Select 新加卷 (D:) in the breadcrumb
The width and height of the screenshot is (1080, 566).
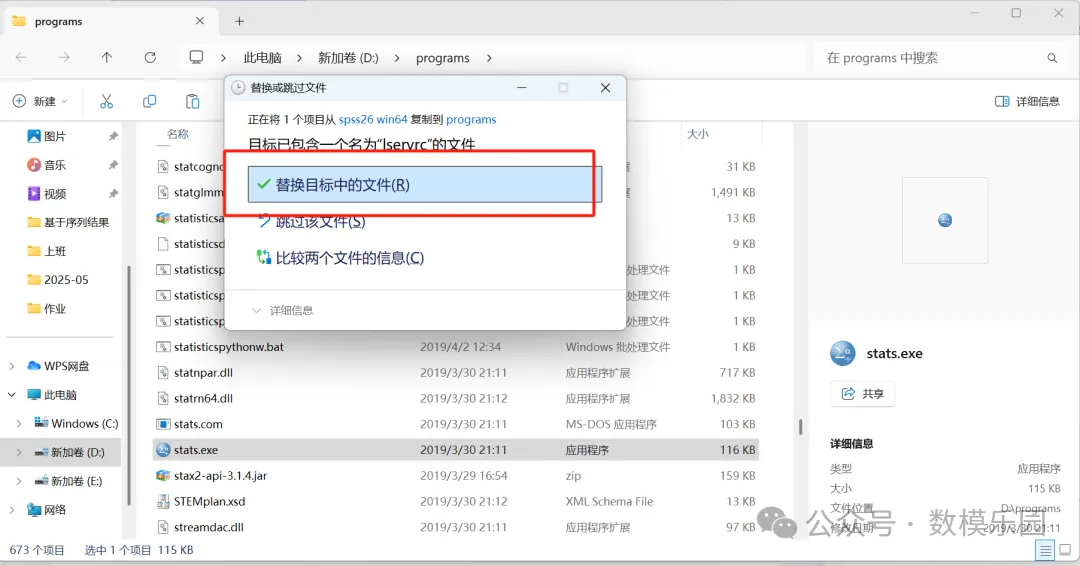[x=348, y=58]
